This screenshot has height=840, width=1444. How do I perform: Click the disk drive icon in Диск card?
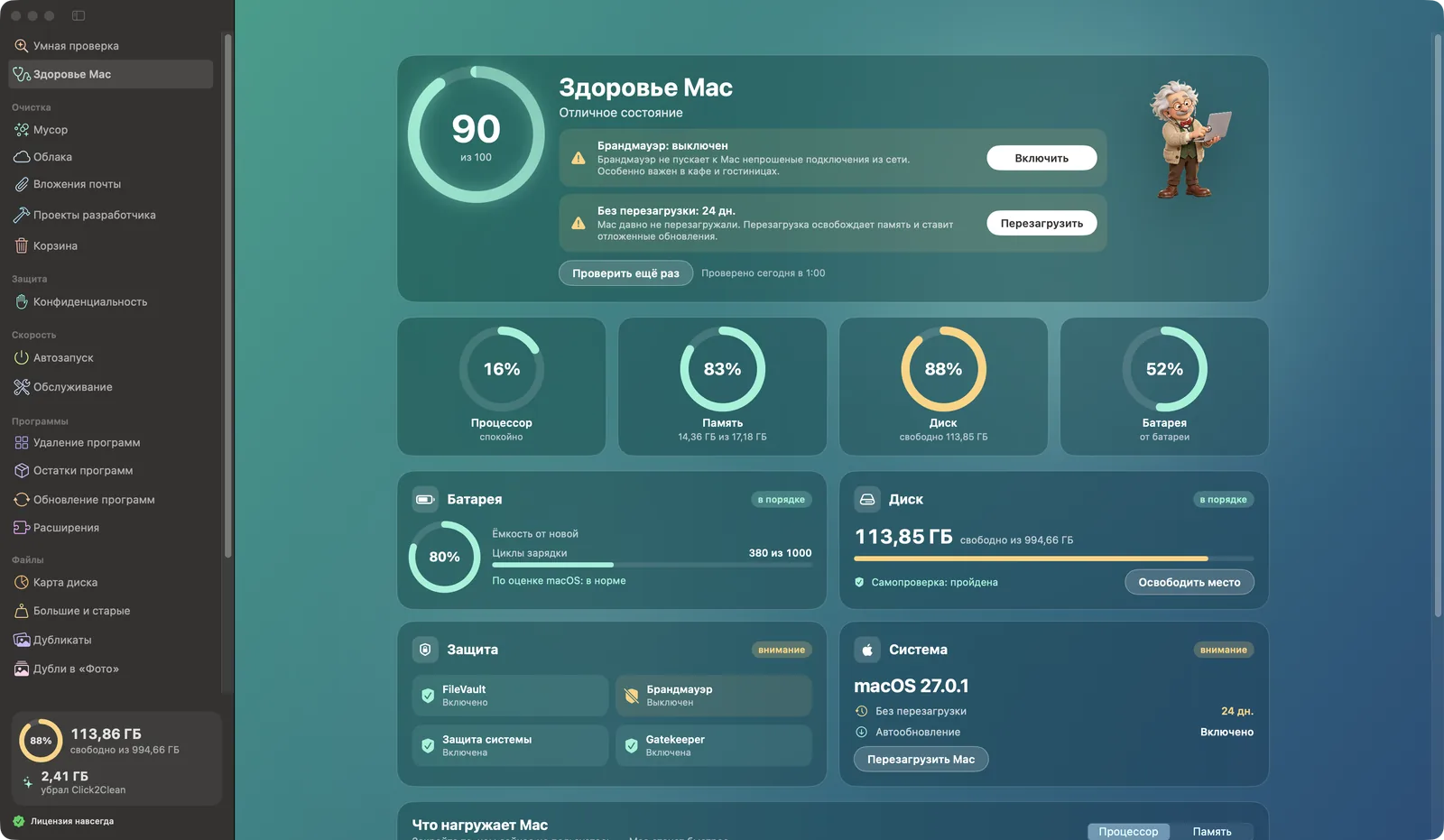pos(867,499)
